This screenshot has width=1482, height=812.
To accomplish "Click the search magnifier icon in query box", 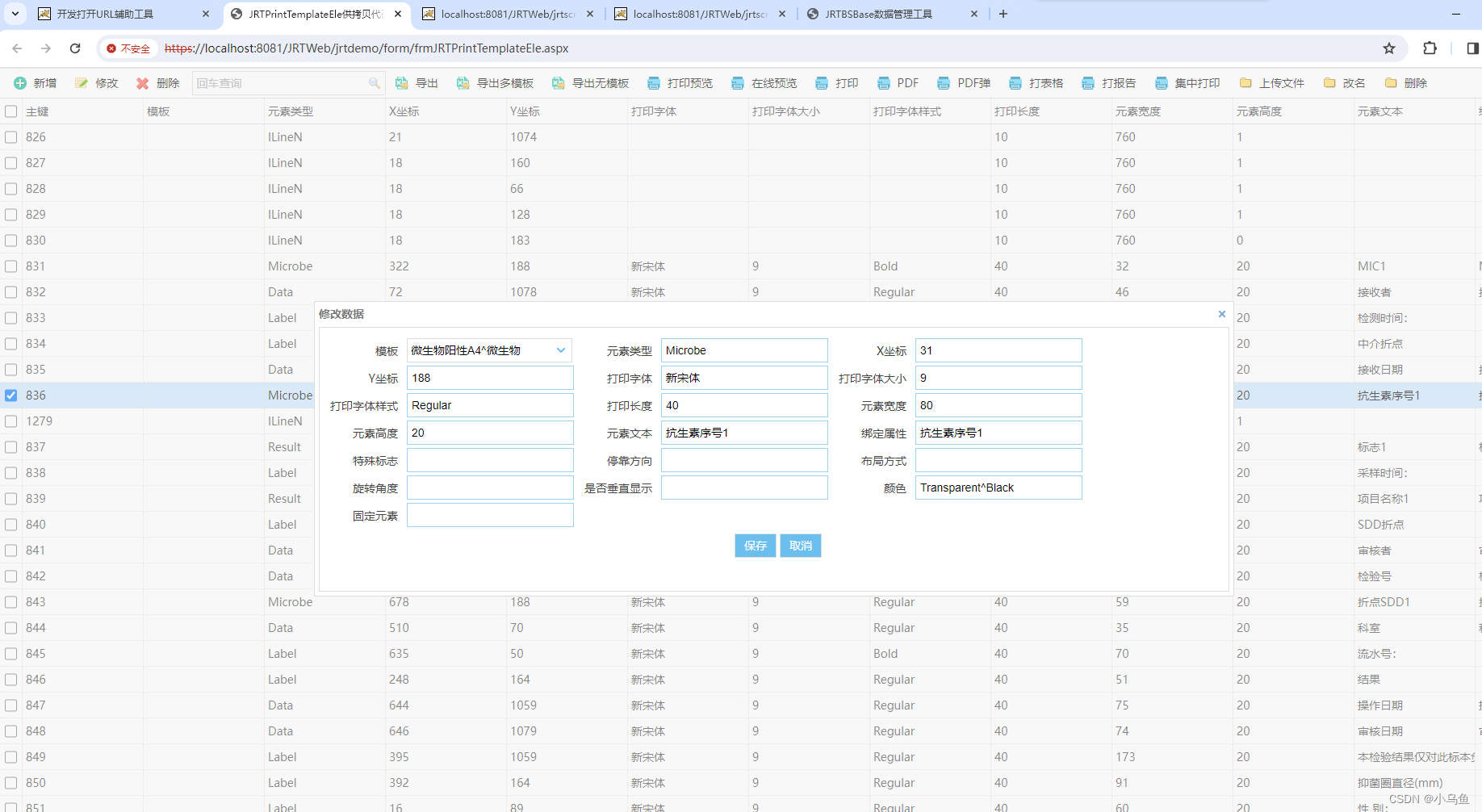I will (x=374, y=83).
